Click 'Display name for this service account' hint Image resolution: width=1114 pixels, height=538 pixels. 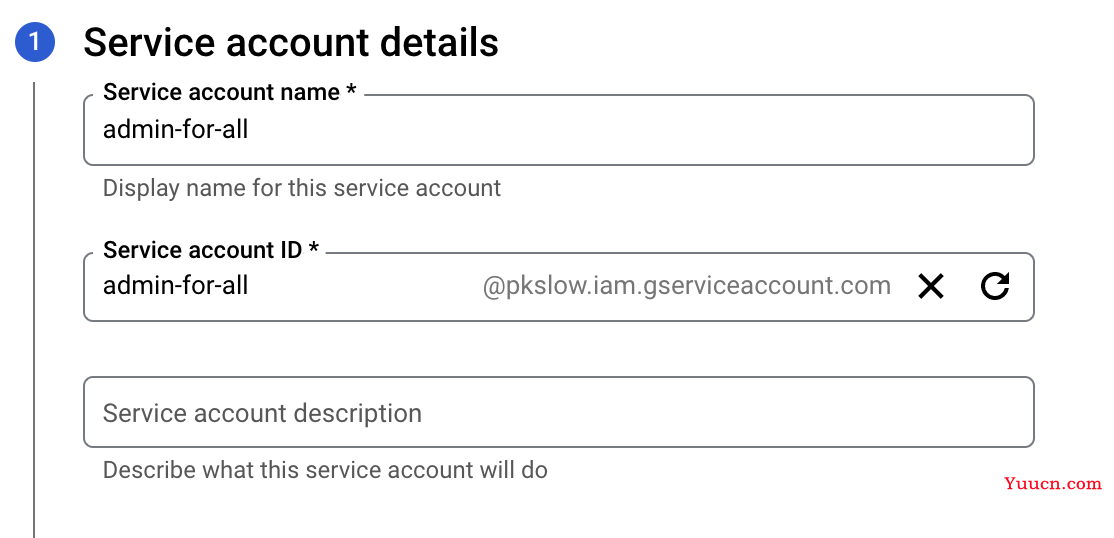(x=302, y=188)
